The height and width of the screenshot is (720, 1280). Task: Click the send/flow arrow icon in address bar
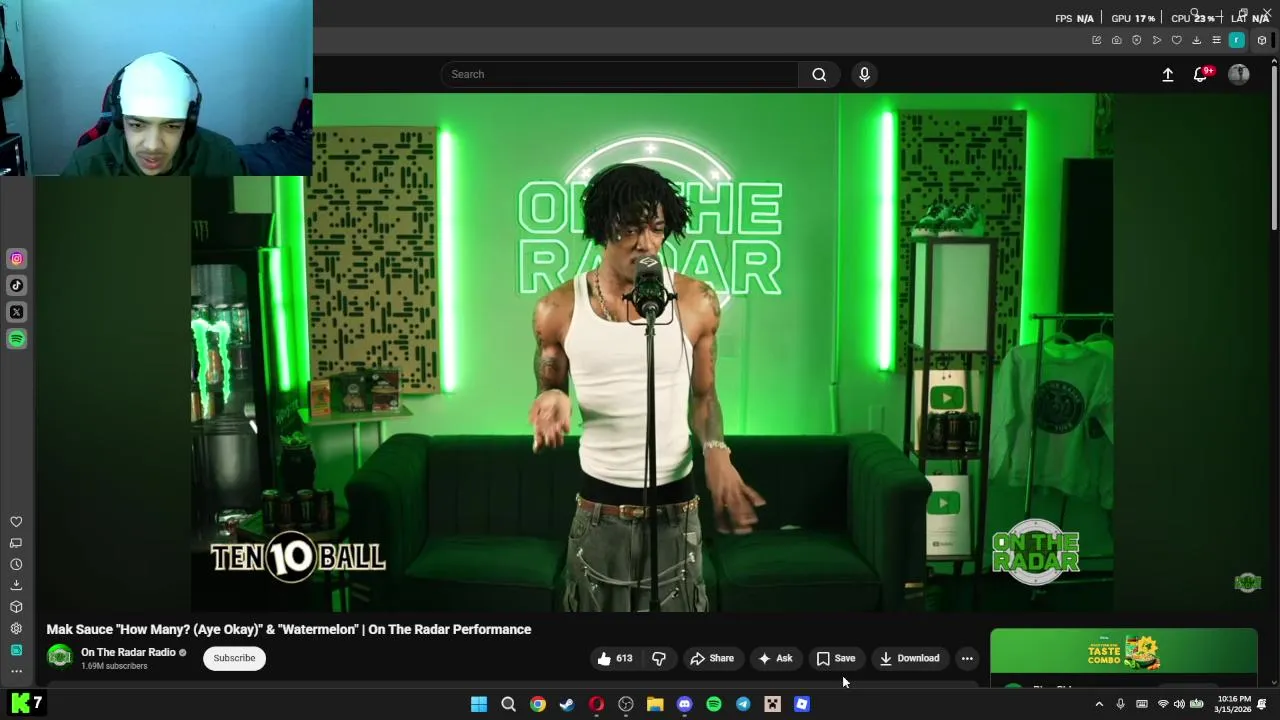[1156, 40]
